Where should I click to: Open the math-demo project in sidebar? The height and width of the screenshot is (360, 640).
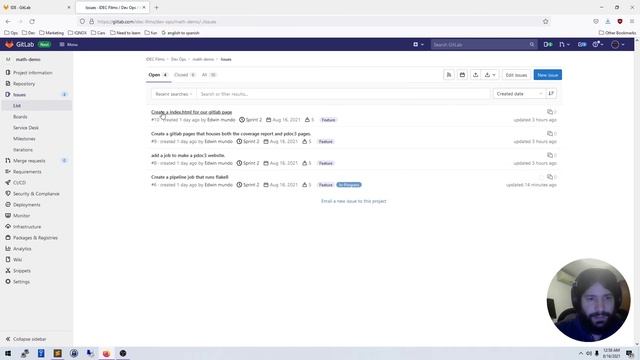coord(28,59)
